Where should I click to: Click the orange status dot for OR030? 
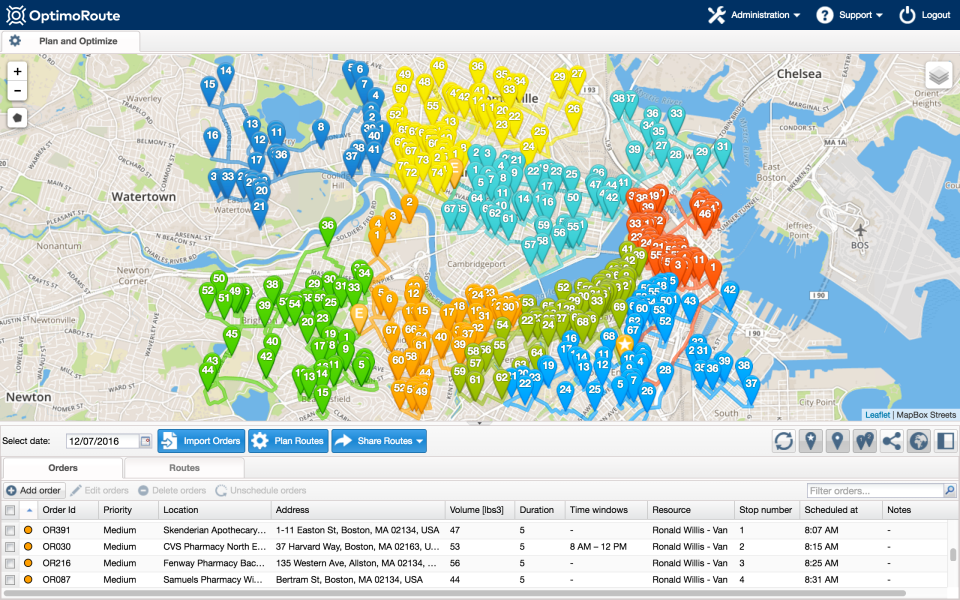[28, 547]
